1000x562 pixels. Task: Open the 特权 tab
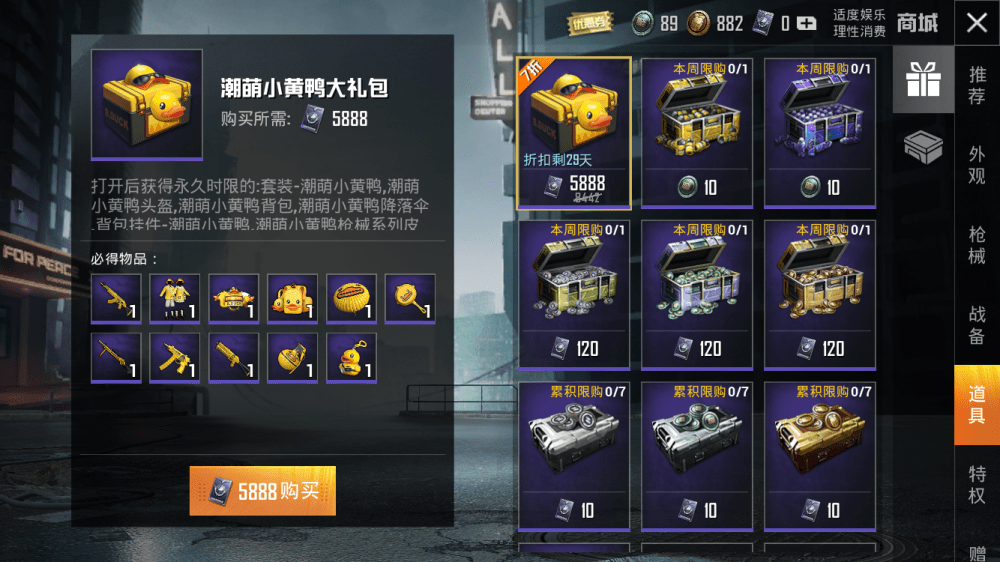click(976, 485)
